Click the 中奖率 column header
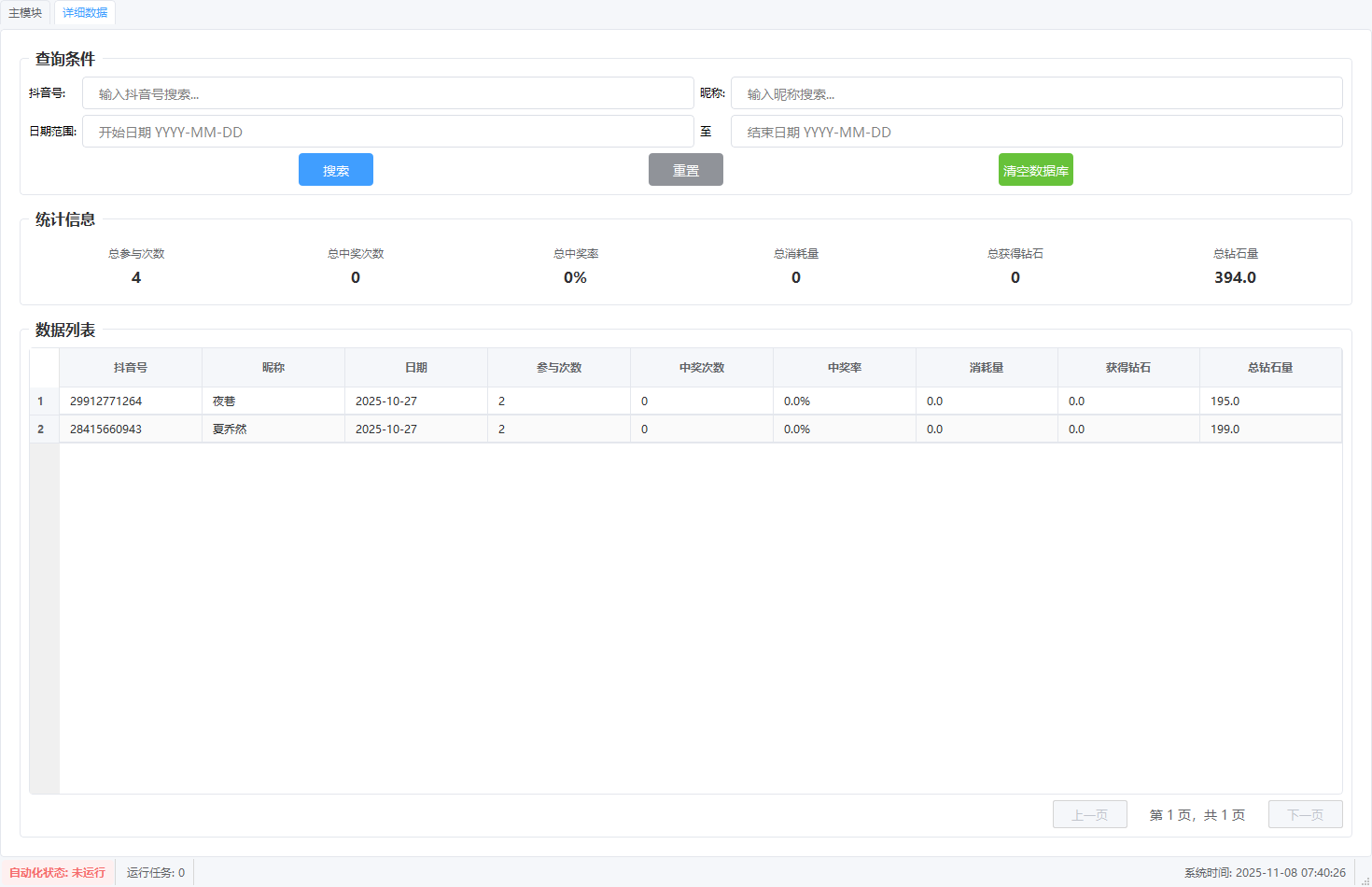Viewport: 1372px width, 887px height. click(844, 368)
